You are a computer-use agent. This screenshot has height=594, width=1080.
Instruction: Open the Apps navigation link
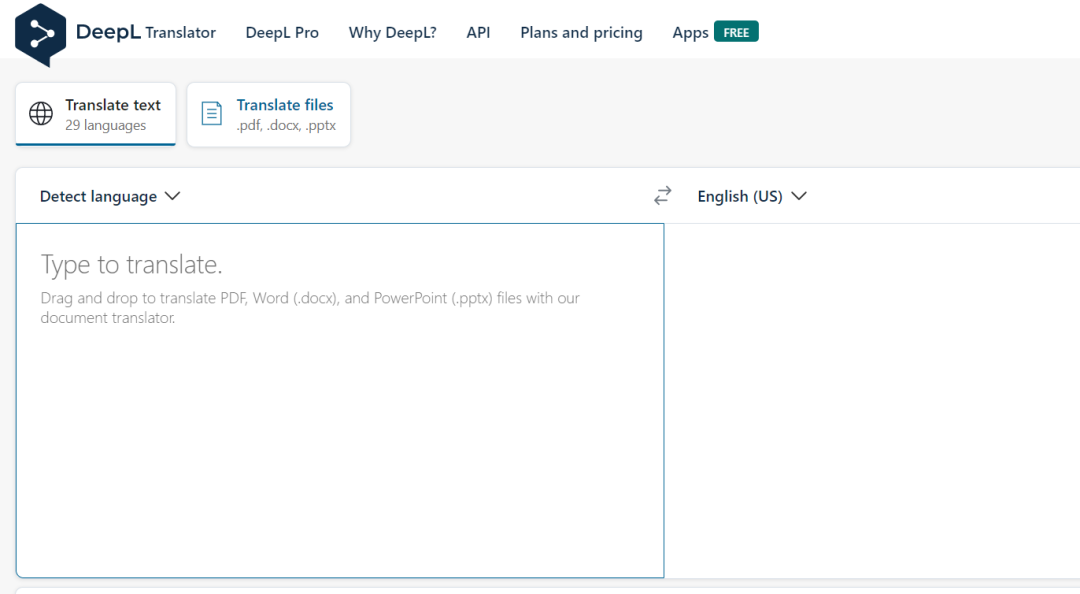690,32
